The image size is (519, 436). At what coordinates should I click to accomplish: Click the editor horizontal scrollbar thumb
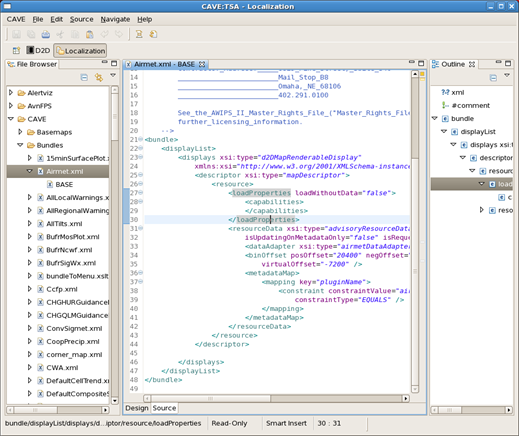tap(210, 399)
